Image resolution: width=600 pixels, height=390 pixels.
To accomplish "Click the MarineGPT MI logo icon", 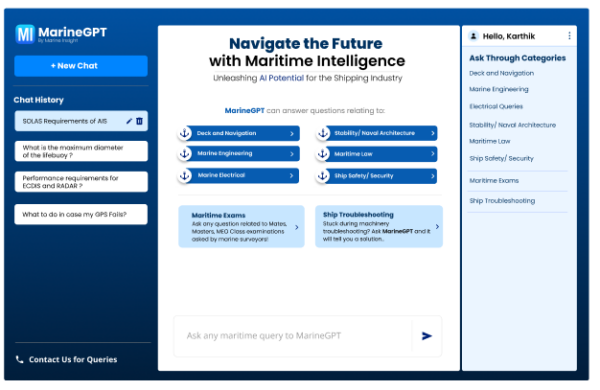I will 25,34.
